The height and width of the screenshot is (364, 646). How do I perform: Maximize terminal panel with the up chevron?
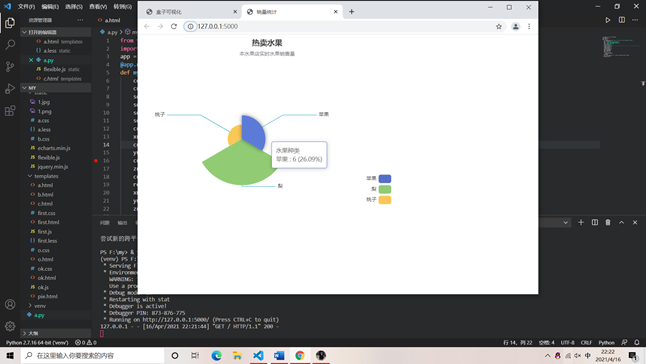[621, 222]
